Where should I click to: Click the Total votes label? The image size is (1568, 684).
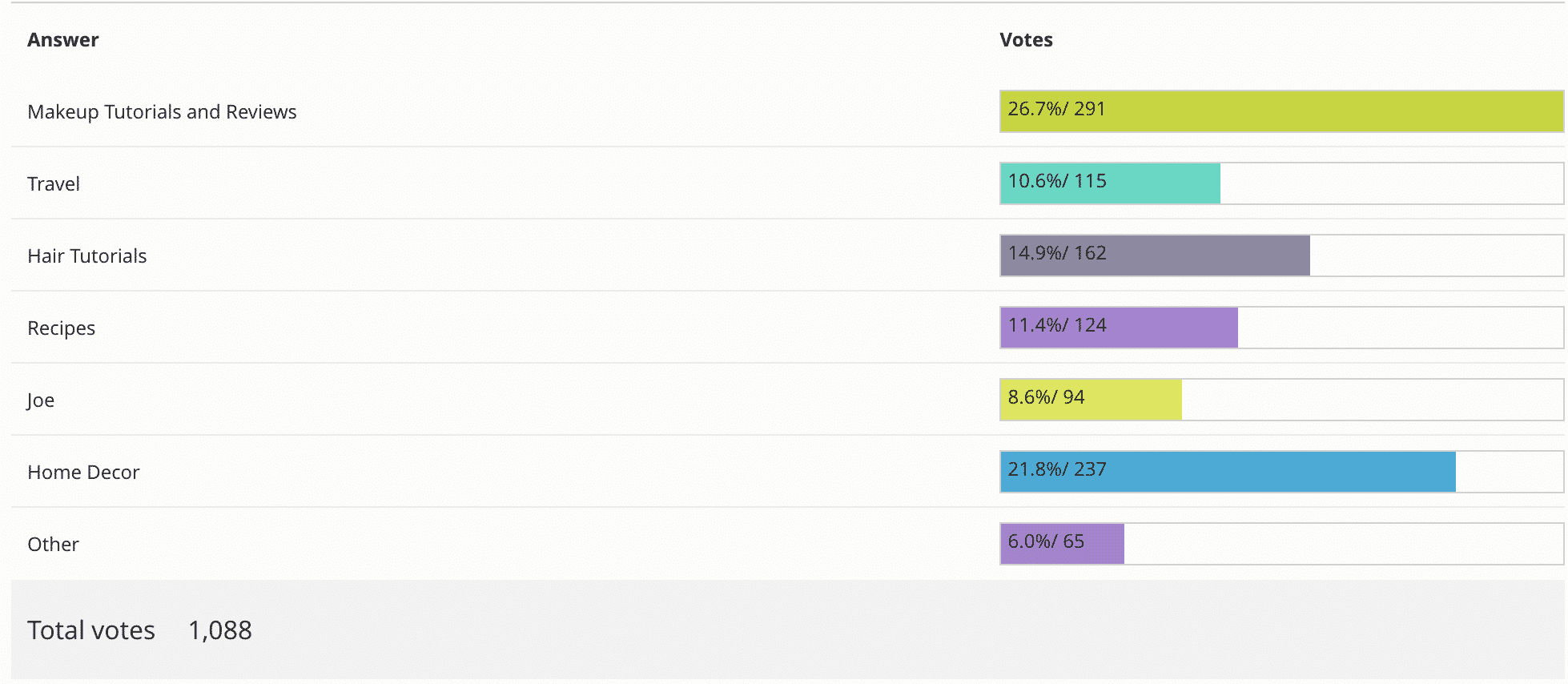pyautogui.click(x=91, y=630)
